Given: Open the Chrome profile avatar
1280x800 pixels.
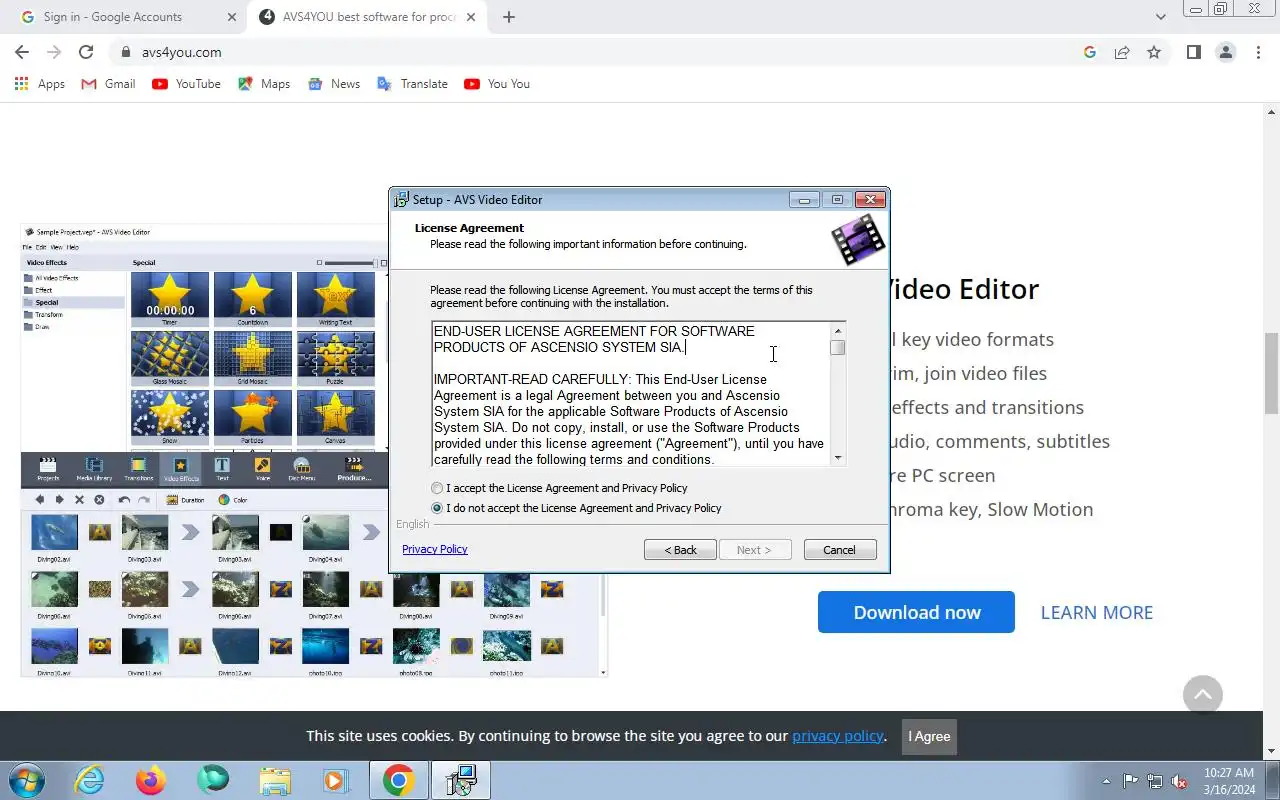Looking at the screenshot, I should pyautogui.click(x=1226, y=52).
